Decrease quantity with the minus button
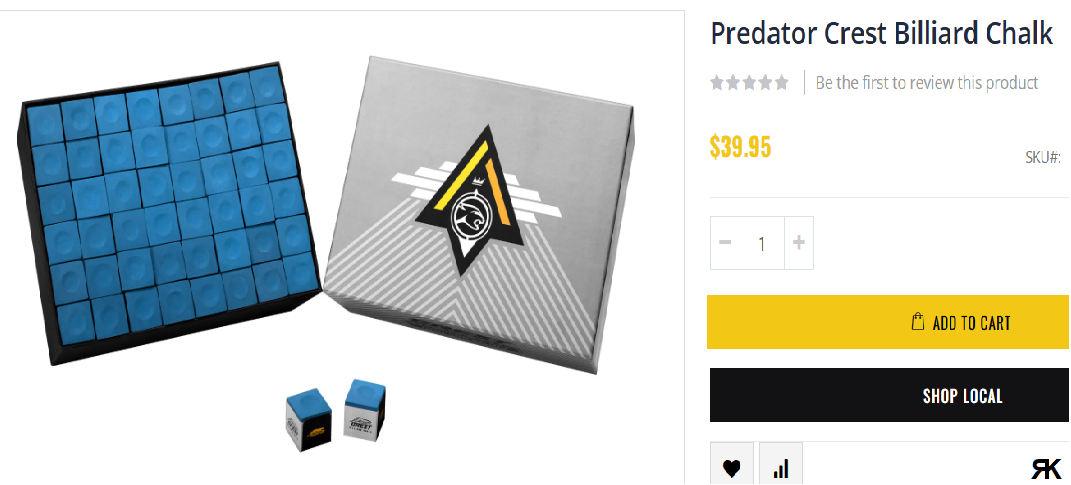 pos(725,242)
